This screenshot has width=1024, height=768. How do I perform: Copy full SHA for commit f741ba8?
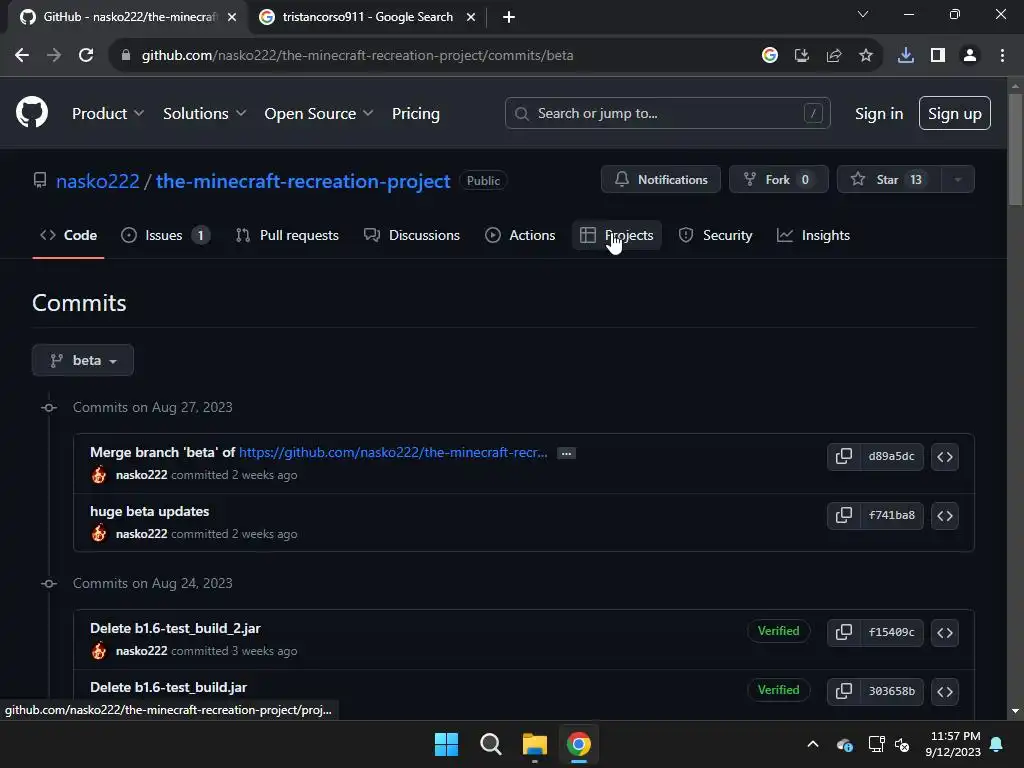844,515
